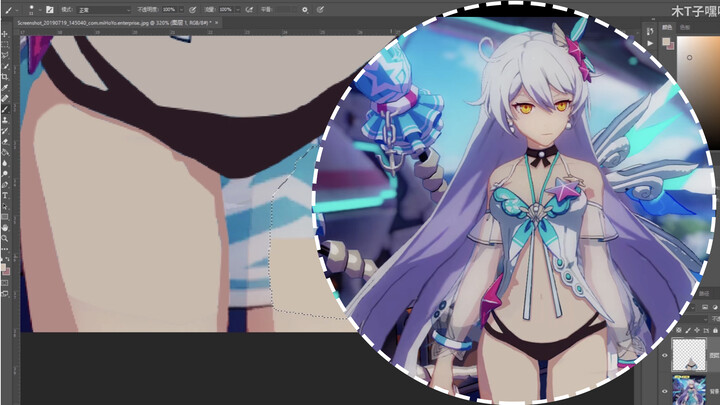This screenshot has width=720, height=405.
Task: Select the Eraser tool
Action: click(5, 141)
